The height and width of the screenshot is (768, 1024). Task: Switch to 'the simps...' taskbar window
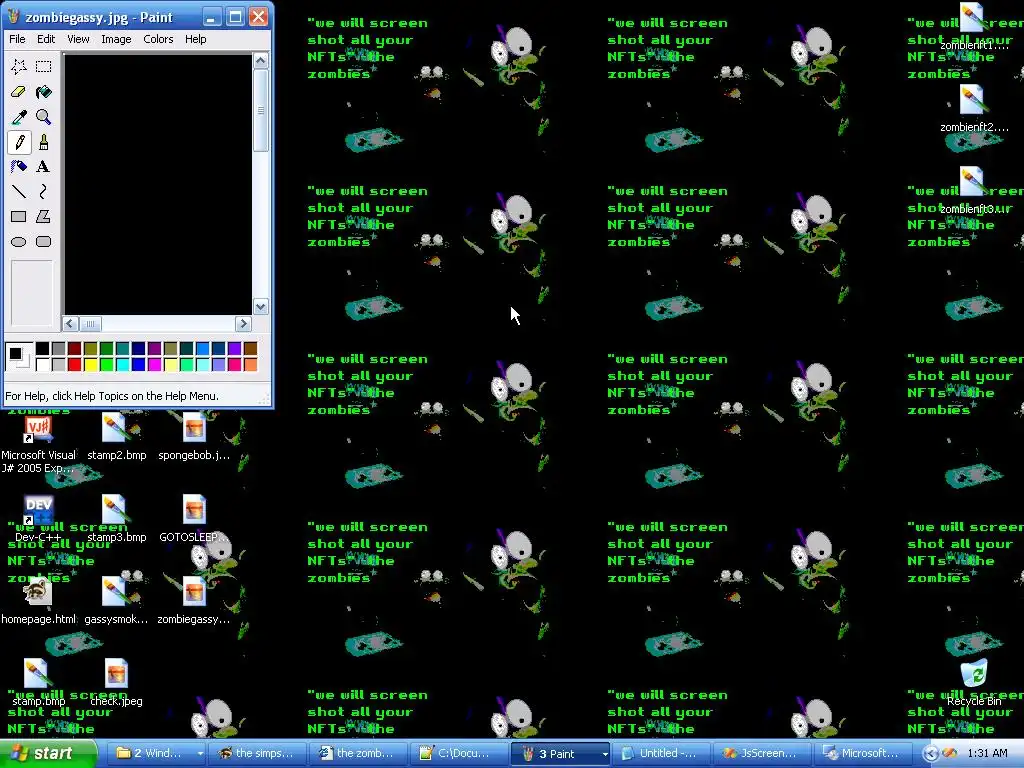pyautogui.click(x=259, y=754)
